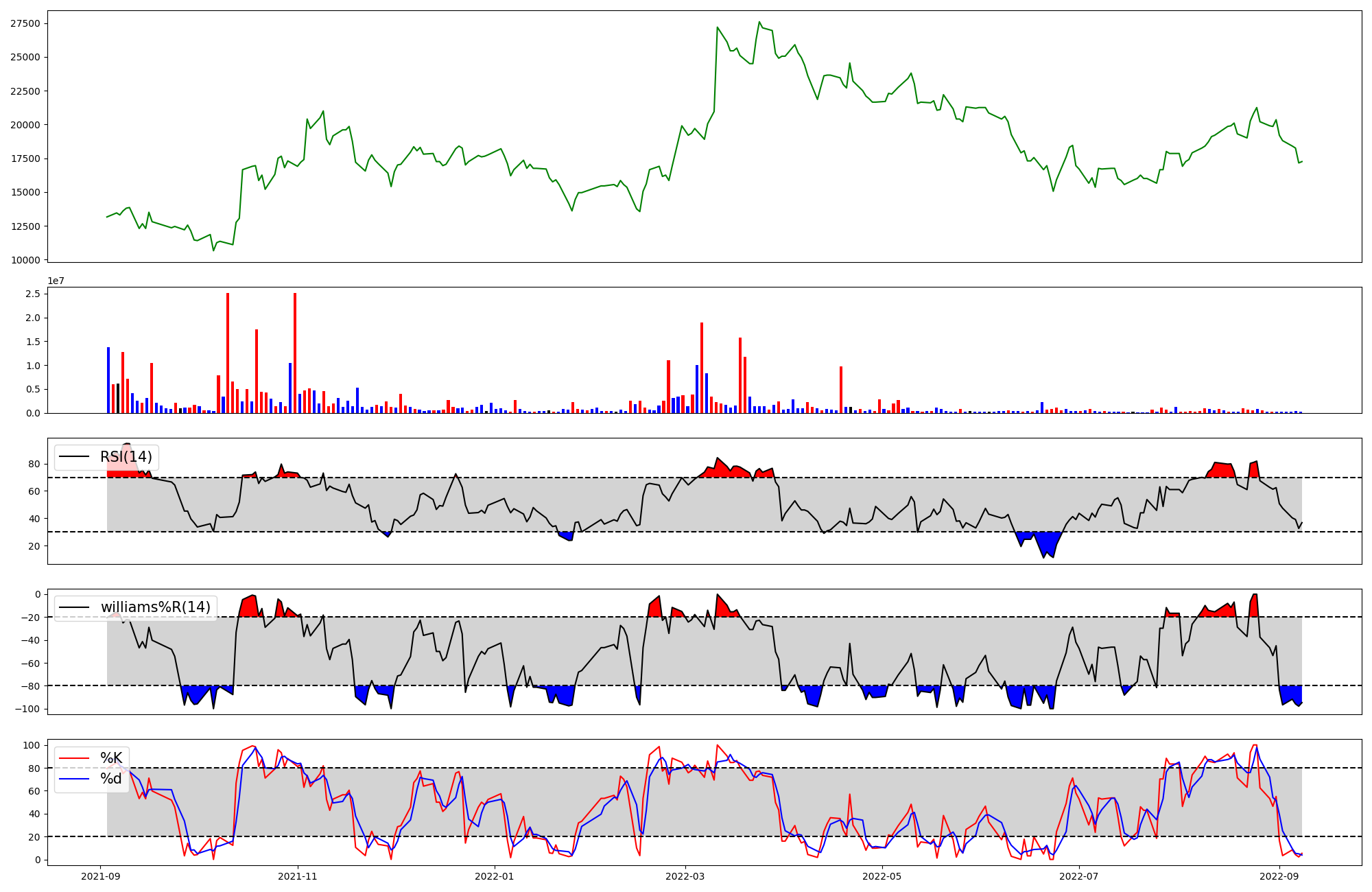Viewport: 1372px width, 892px height.
Task: Click the 1e7 volume scale label
Action: pos(56,281)
